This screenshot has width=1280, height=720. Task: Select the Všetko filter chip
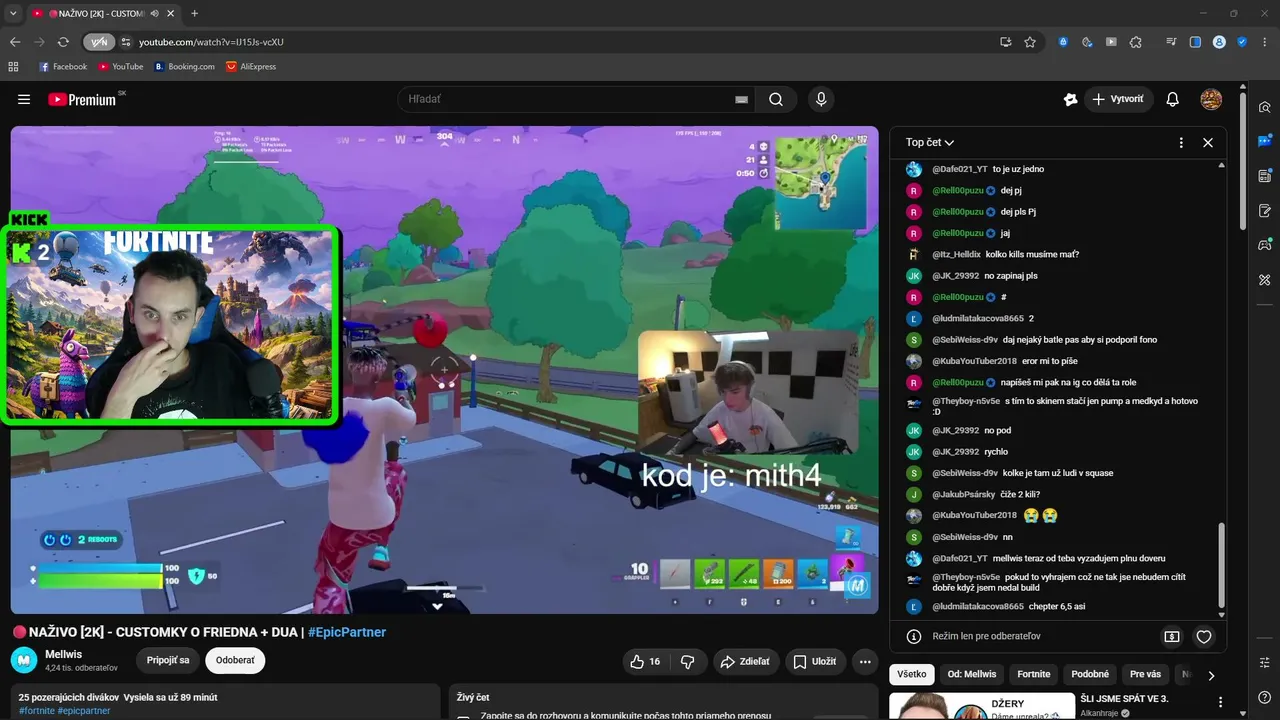pyautogui.click(x=912, y=674)
